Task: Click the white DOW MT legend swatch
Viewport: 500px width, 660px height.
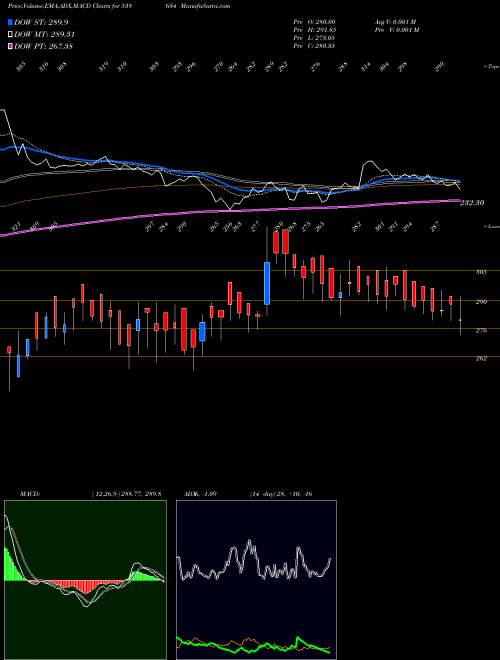Action: pos(10,34)
